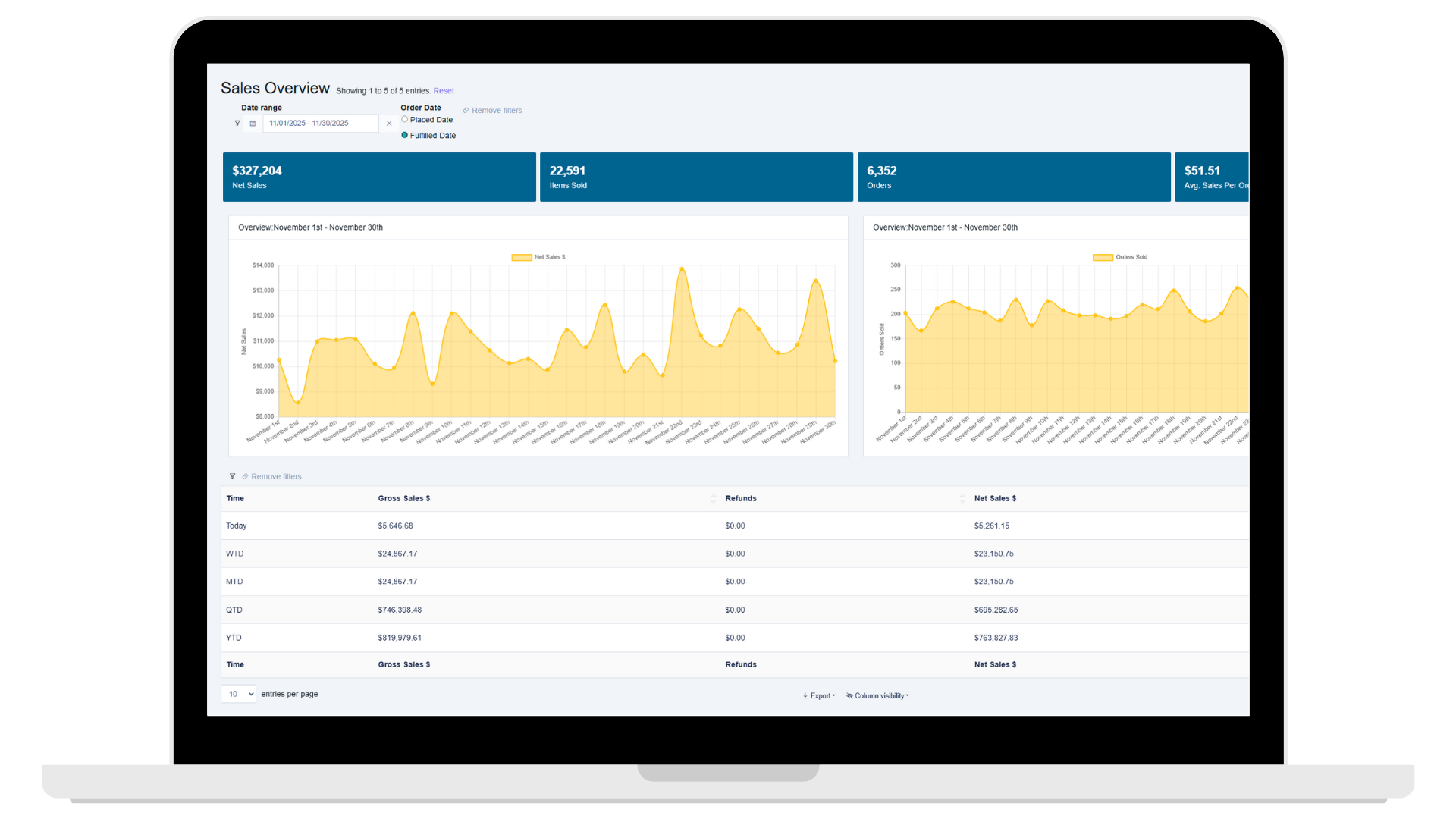Toggle Orders Sold chart legend box
The image size is (1456, 819).
(1103, 257)
